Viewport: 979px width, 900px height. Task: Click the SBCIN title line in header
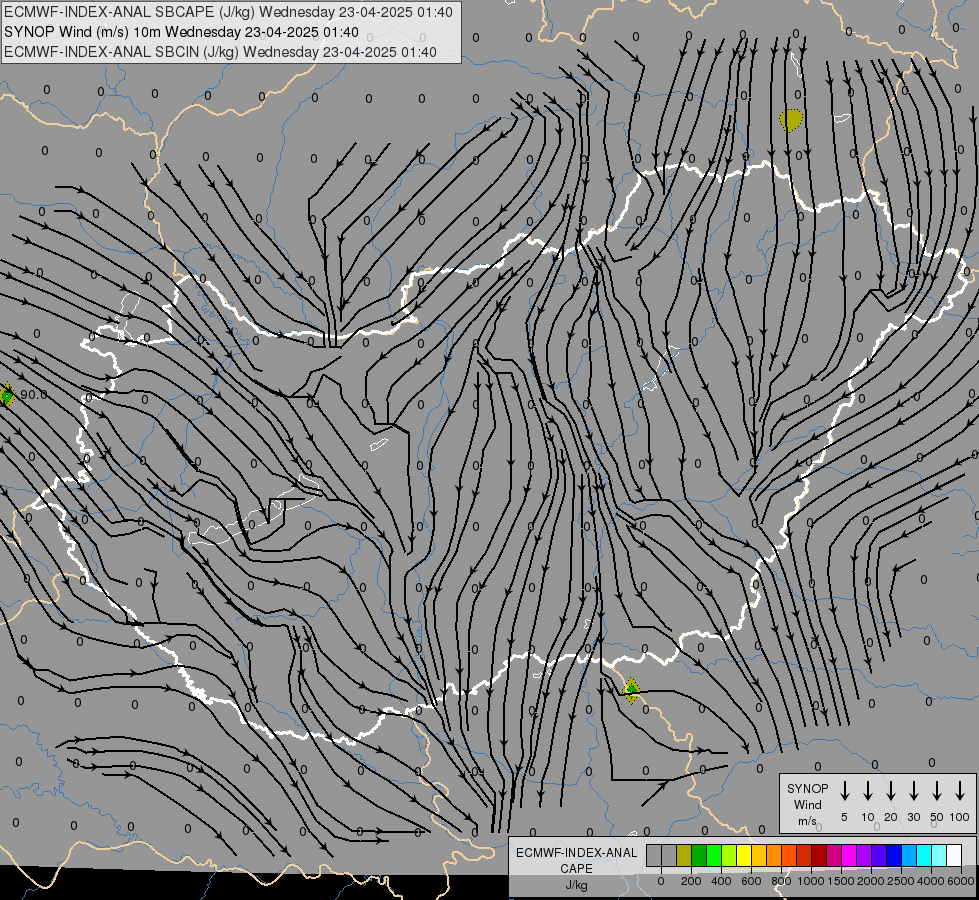220,52
